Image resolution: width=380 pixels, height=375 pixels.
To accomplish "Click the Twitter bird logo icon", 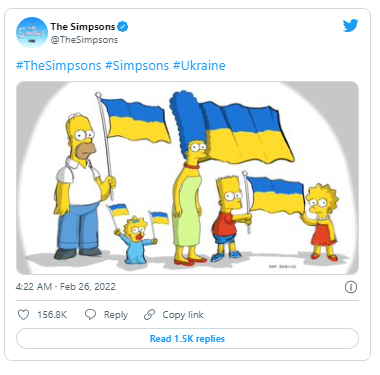I will 350,26.
